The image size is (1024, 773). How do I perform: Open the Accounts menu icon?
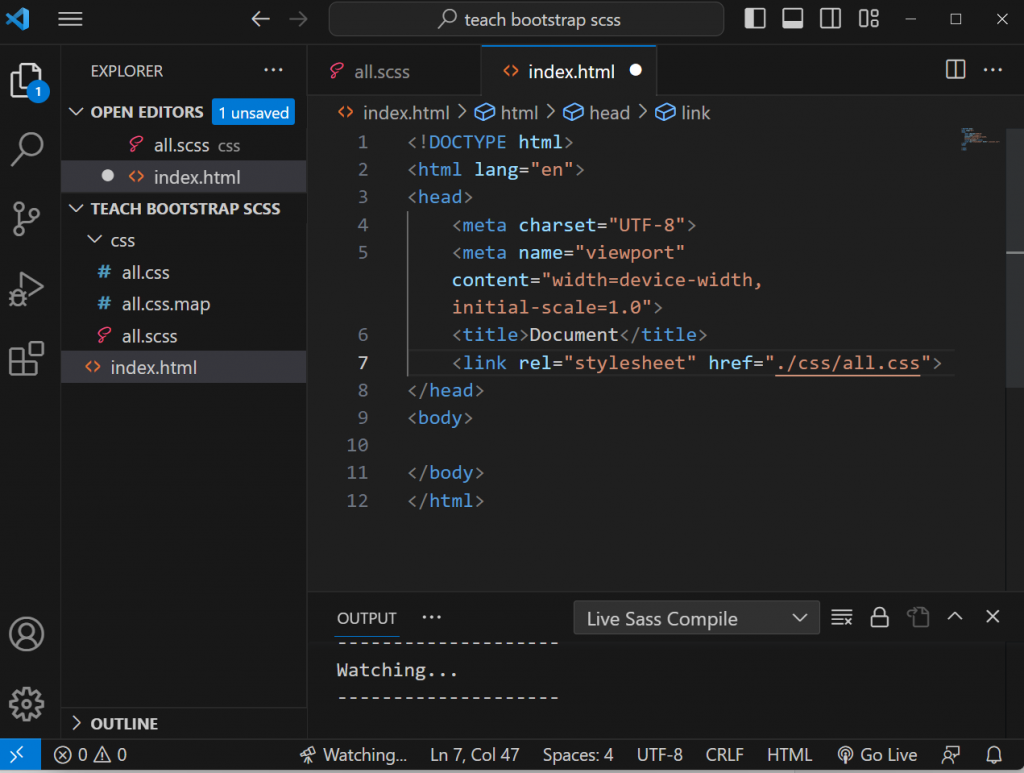27,634
